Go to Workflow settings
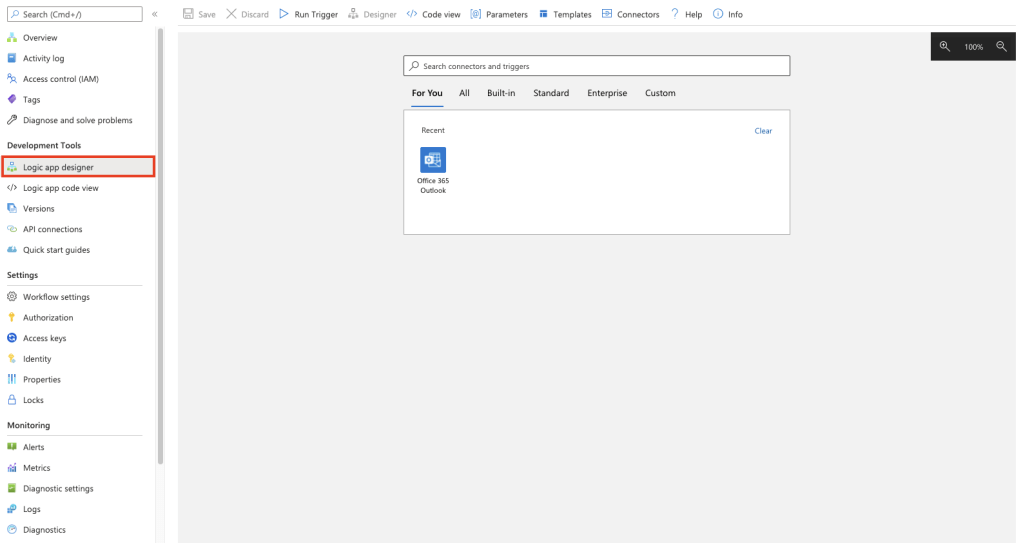Image resolution: width=1023 pixels, height=543 pixels. [x=56, y=297]
